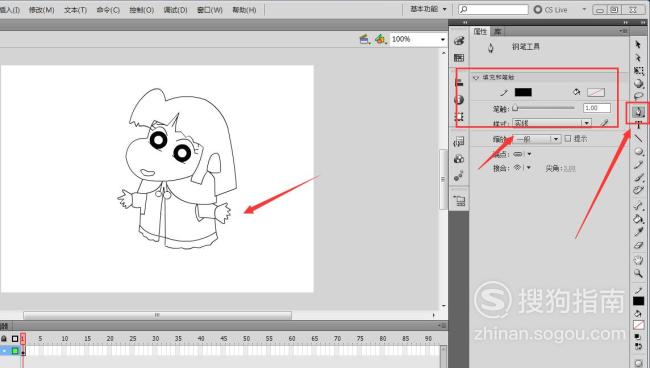Open the Window (W) menu
Screen dimensions: 650x368
coord(209,10)
